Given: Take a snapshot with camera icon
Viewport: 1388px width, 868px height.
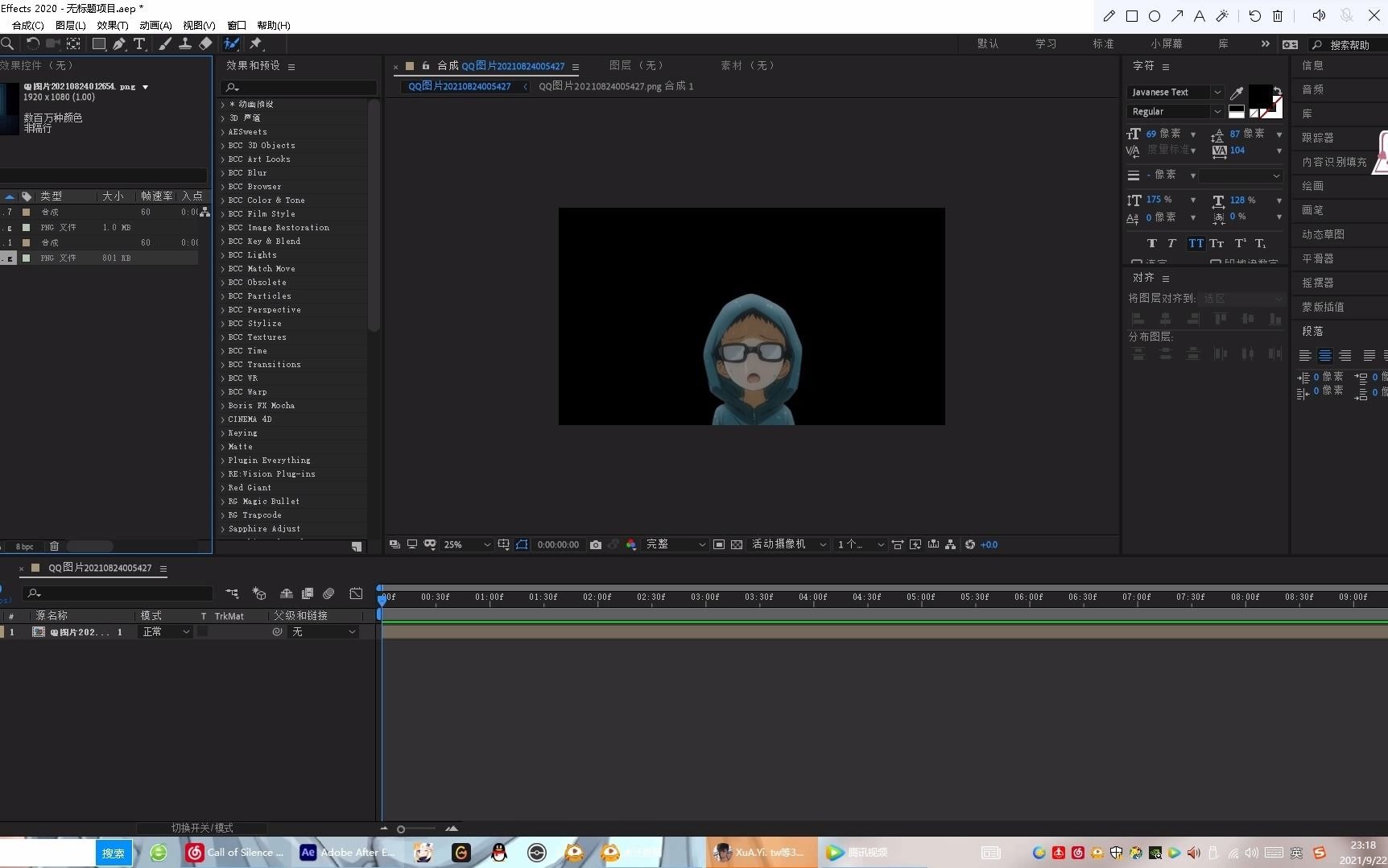Looking at the screenshot, I should (596, 544).
